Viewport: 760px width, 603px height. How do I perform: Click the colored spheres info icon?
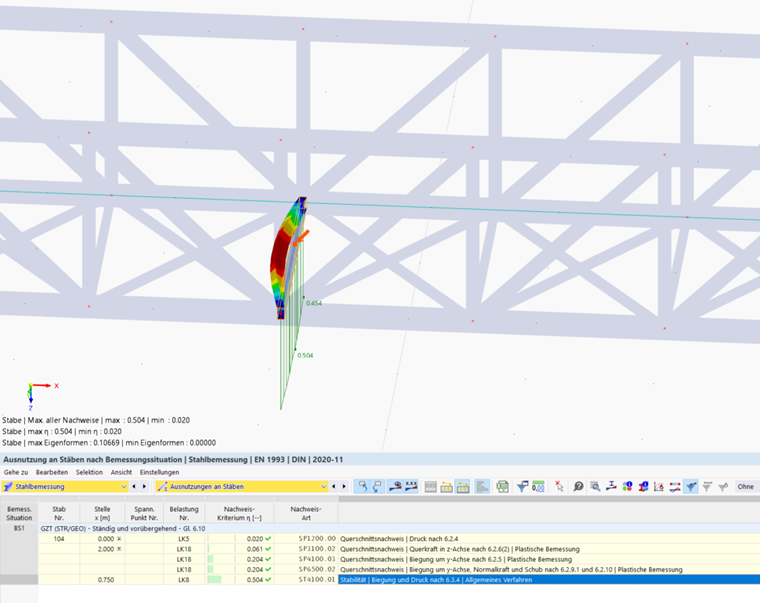(x=627, y=486)
